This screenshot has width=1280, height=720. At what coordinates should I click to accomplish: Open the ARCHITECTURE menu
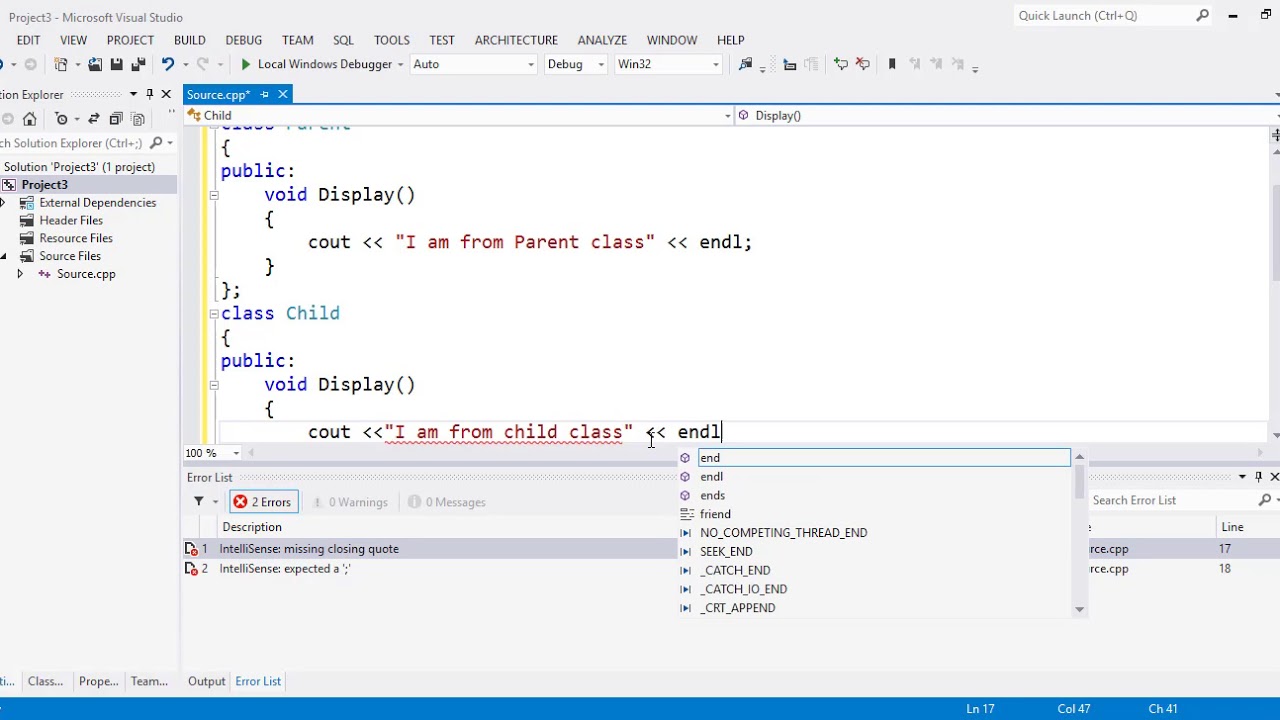(x=516, y=40)
